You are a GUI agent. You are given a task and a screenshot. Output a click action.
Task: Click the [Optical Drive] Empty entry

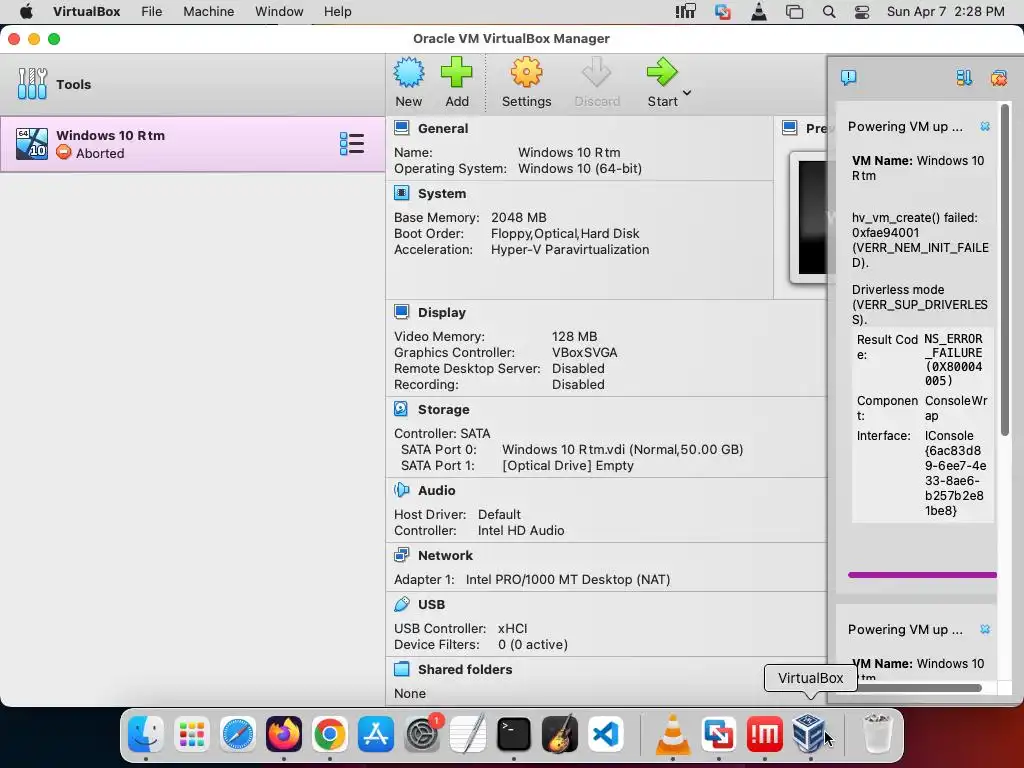[568, 466]
